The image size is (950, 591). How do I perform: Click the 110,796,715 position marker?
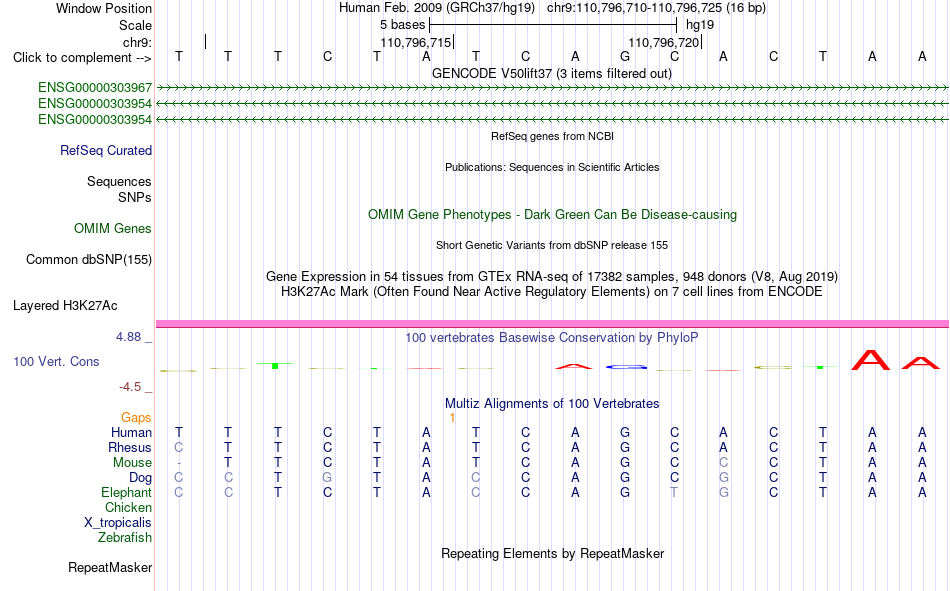point(417,42)
